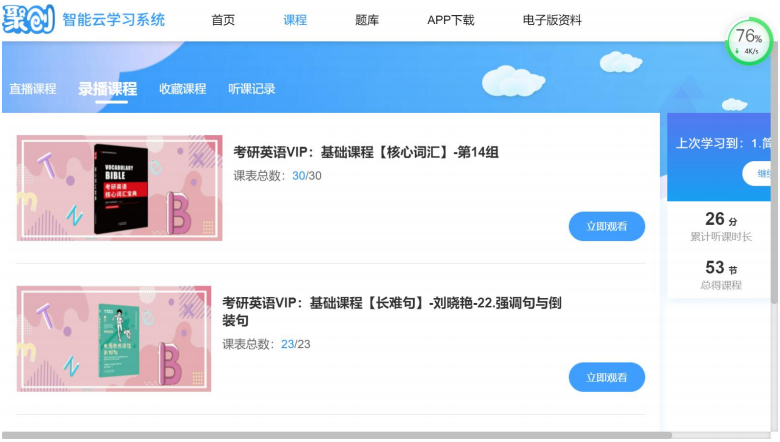Click the partially visible 继续 button in 上次学习到 card
The width and height of the screenshot is (780, 442).
pos(757,174)
